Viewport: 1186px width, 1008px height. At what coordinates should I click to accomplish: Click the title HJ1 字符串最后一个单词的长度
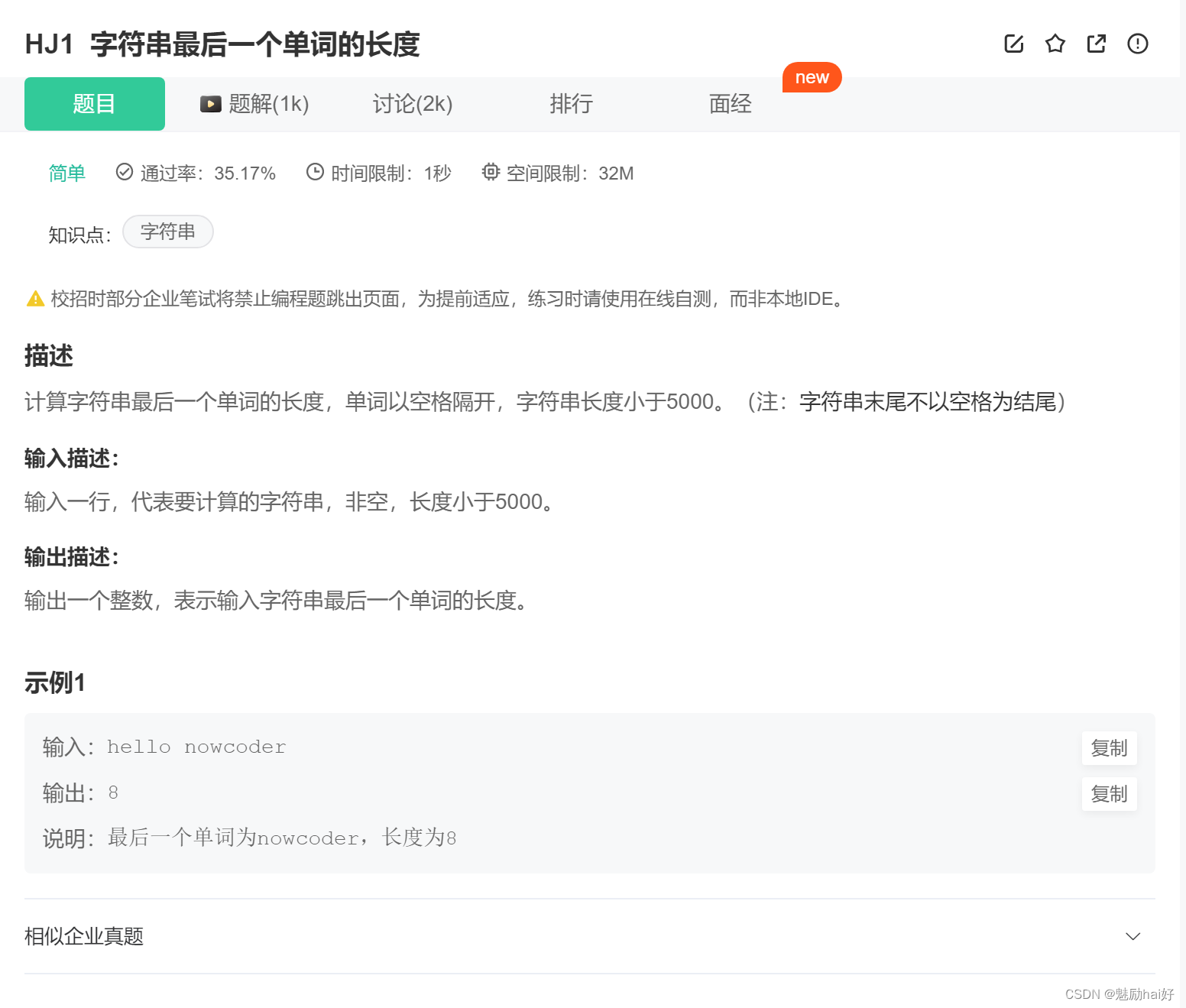tap(222, 44)
